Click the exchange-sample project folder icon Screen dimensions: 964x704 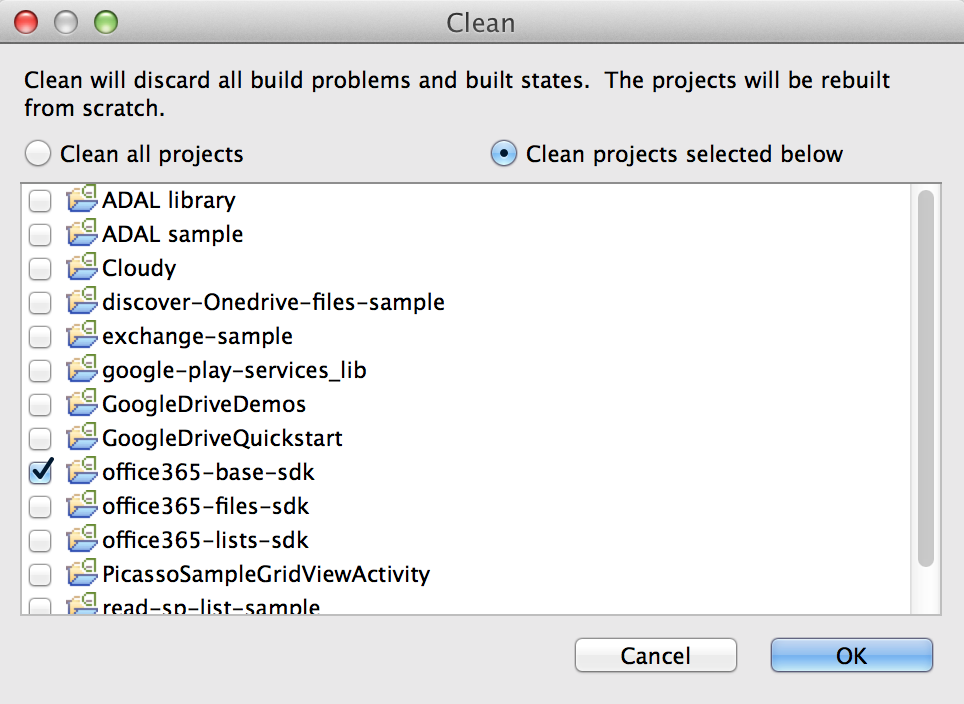[82, 336]
